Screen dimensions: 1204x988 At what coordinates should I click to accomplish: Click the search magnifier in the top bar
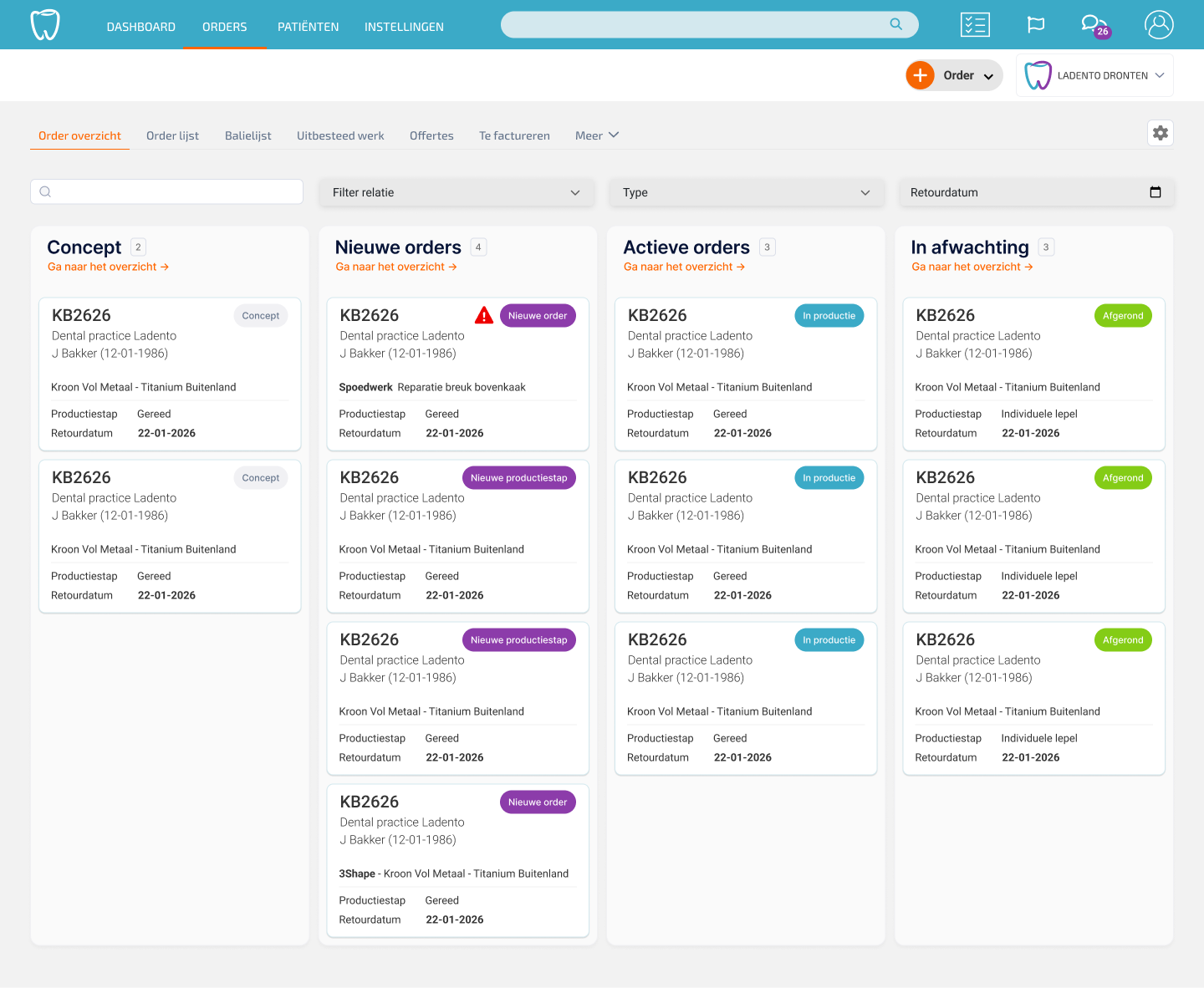(x=895, y=24)
